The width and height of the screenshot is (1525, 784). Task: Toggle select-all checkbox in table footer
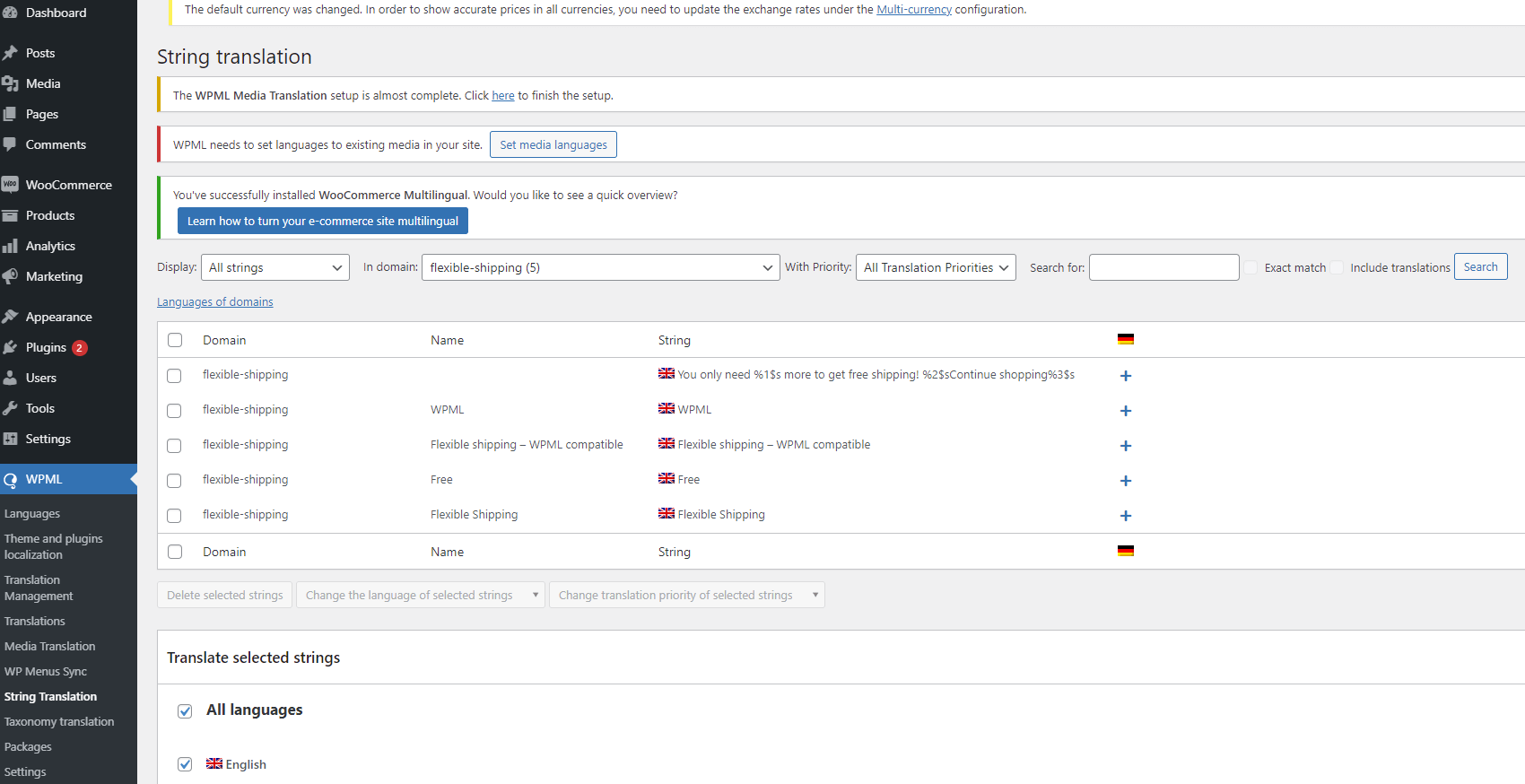click(175, 552)
